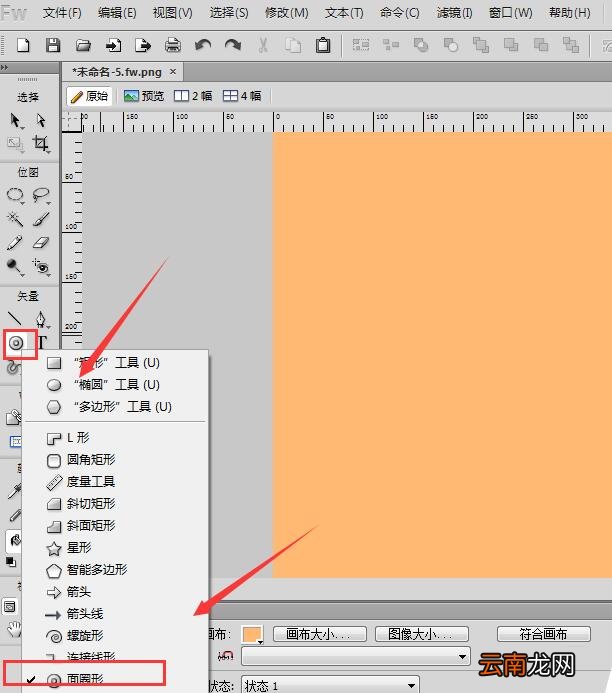Collapse the toolbox with double-arrow expander
The image size is (612, 693).
coord(4,67)
